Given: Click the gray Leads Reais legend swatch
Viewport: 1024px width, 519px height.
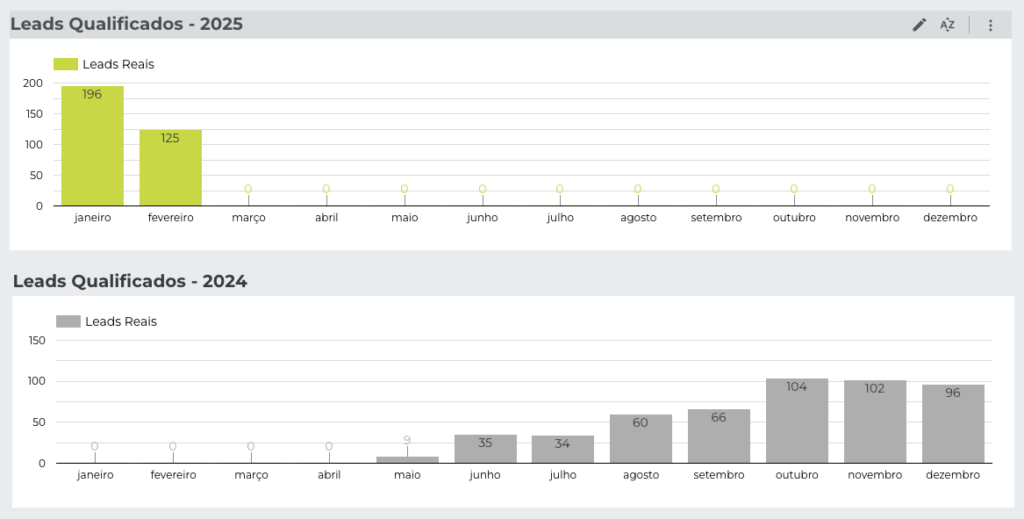Looking at the screenshot, I should click(68, 322).
